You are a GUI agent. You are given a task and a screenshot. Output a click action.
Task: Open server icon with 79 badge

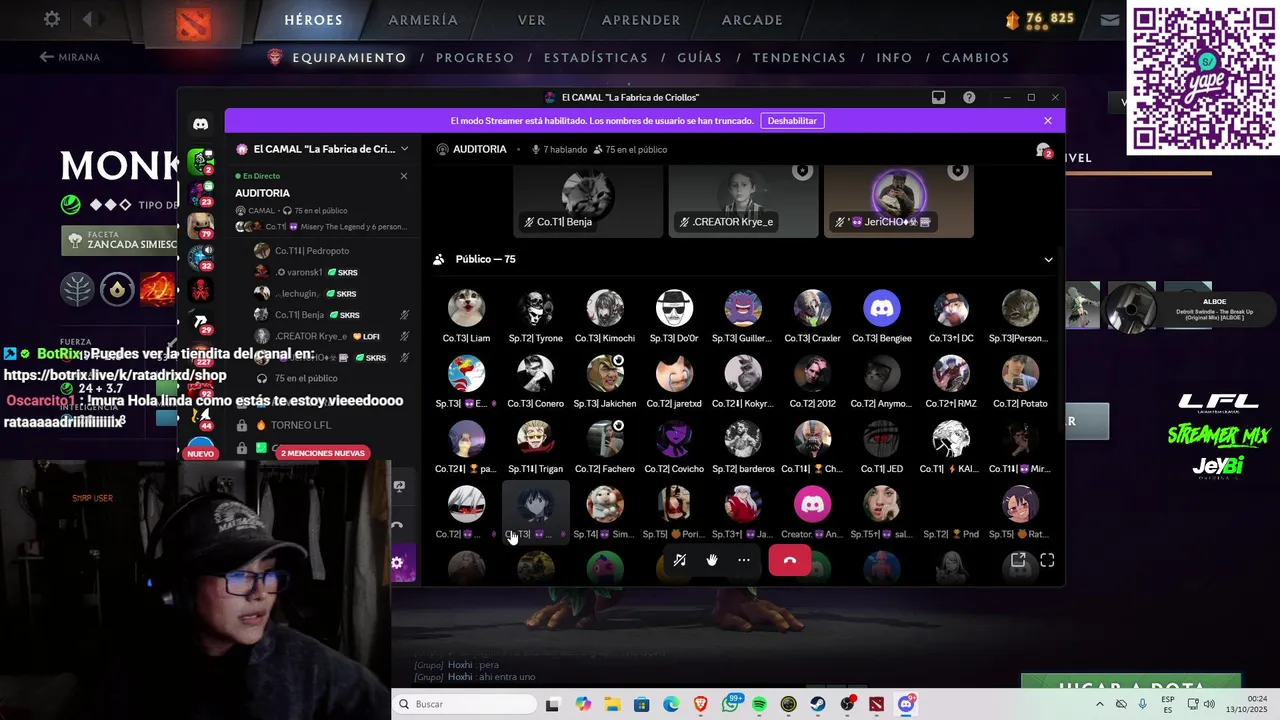(200, 224)
